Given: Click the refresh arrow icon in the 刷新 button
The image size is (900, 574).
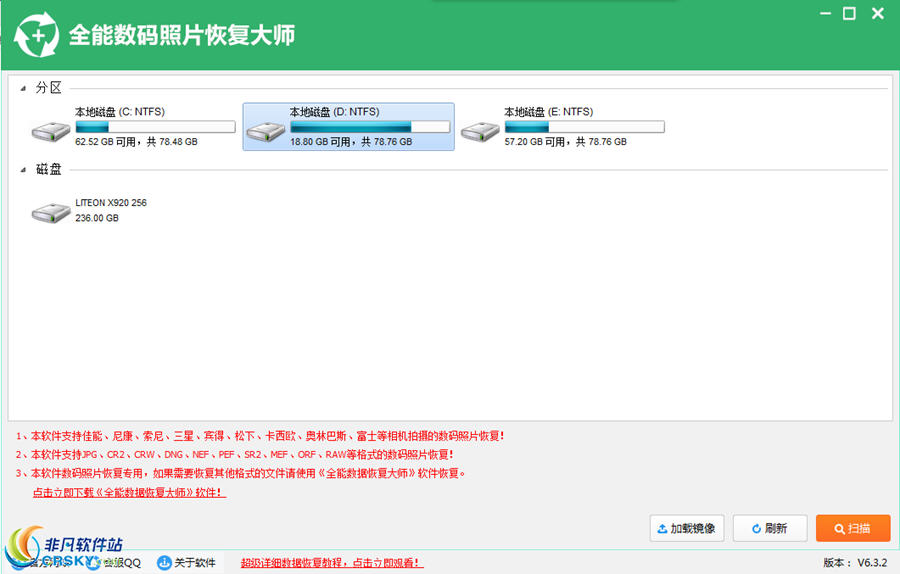Looking at the screenshot, I should pos(757,529).
